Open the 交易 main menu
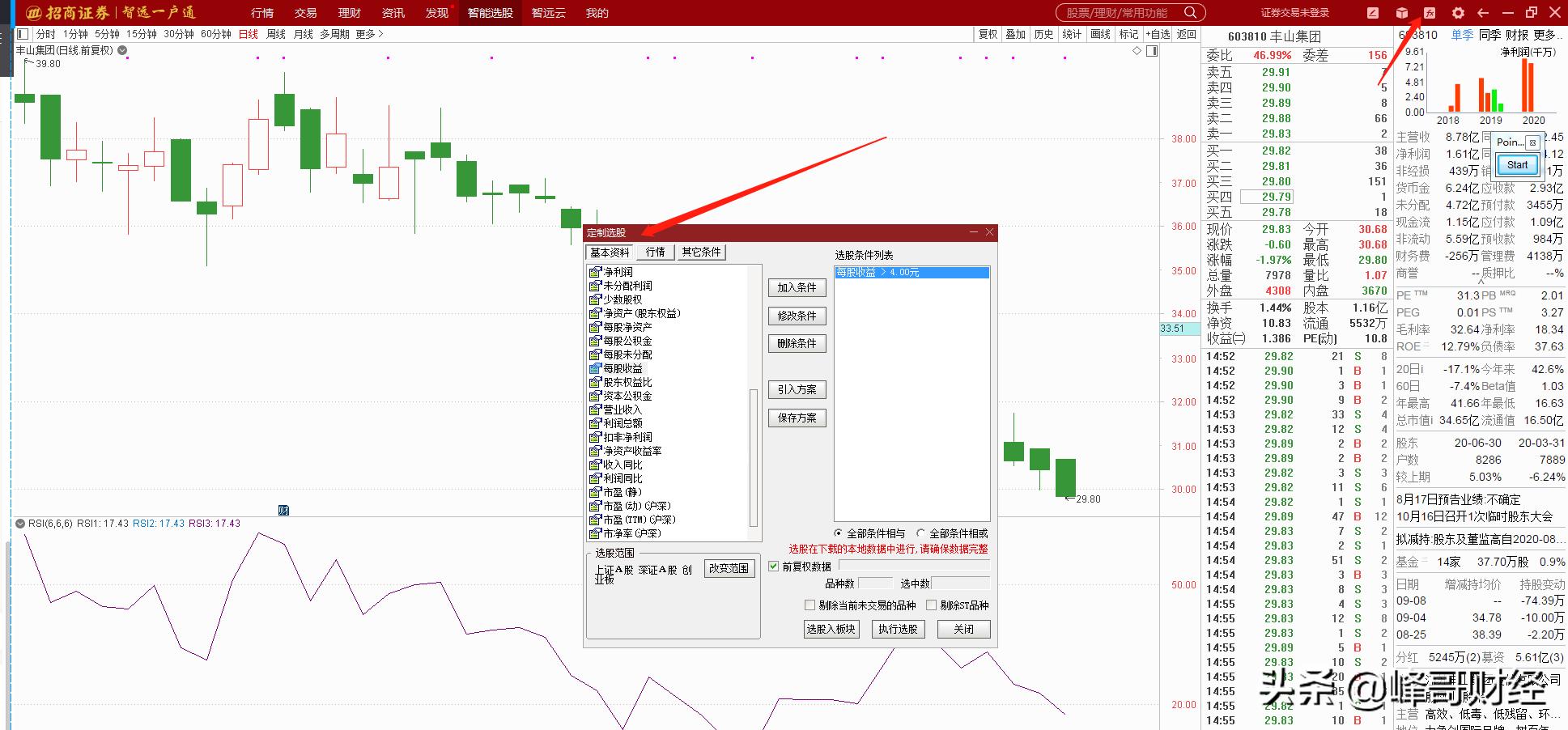The width and height of the screenshot is (1568, 730). pos(306,13)
